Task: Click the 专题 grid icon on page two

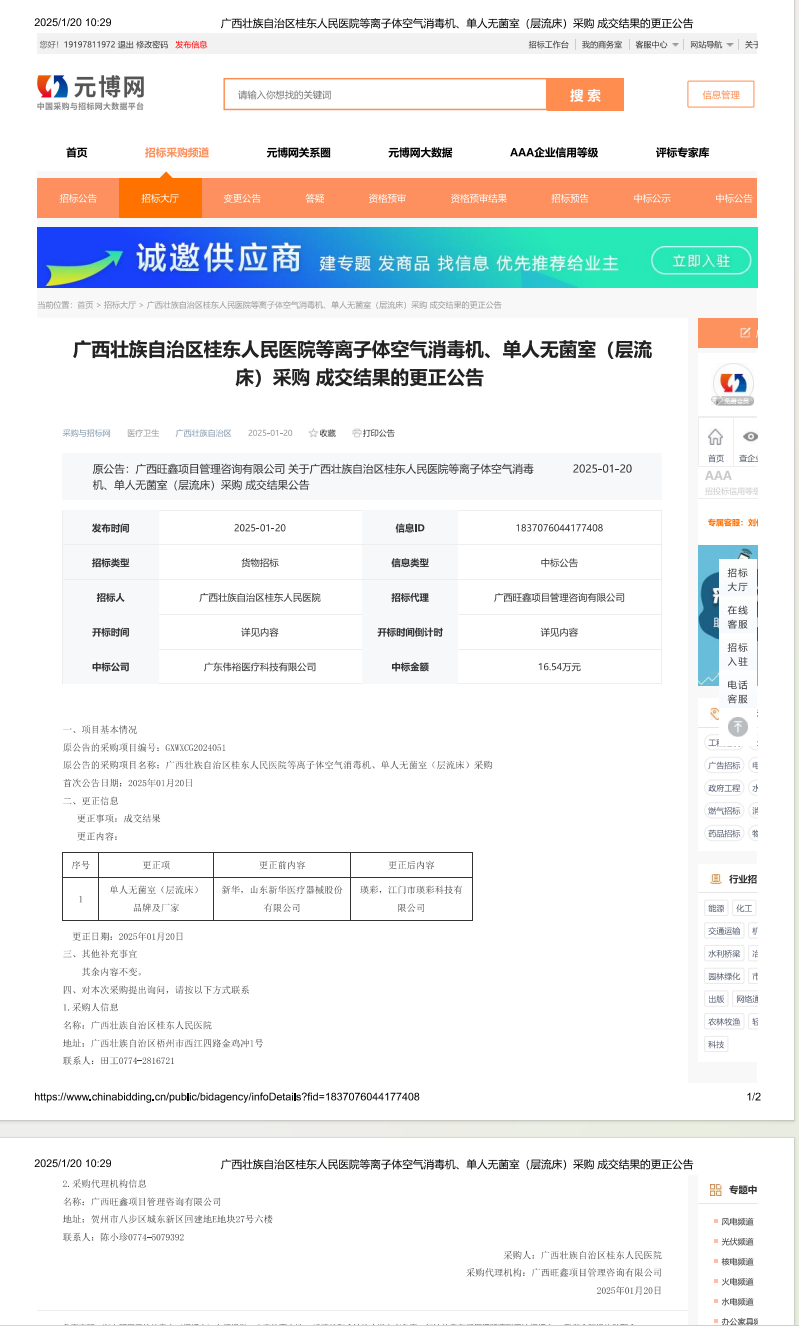Action: click(715, 1190)
